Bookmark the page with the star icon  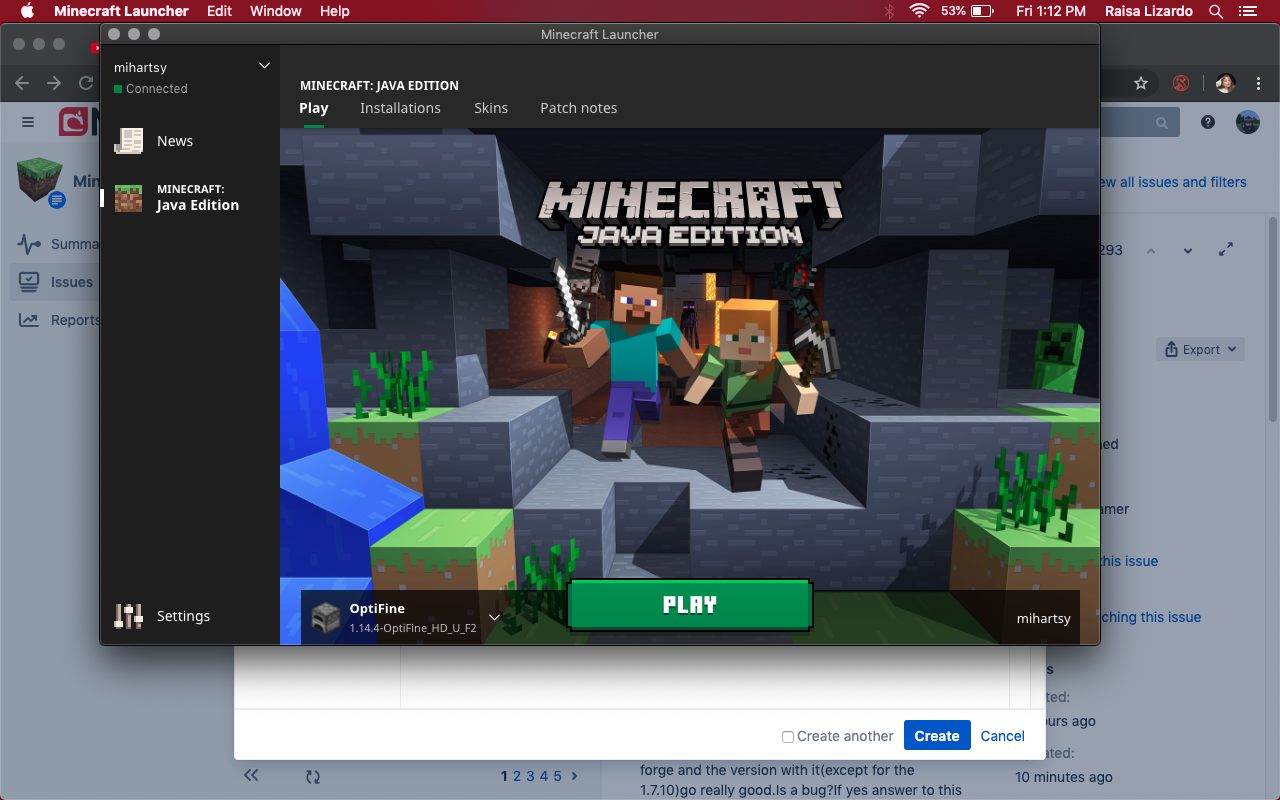1140,84
